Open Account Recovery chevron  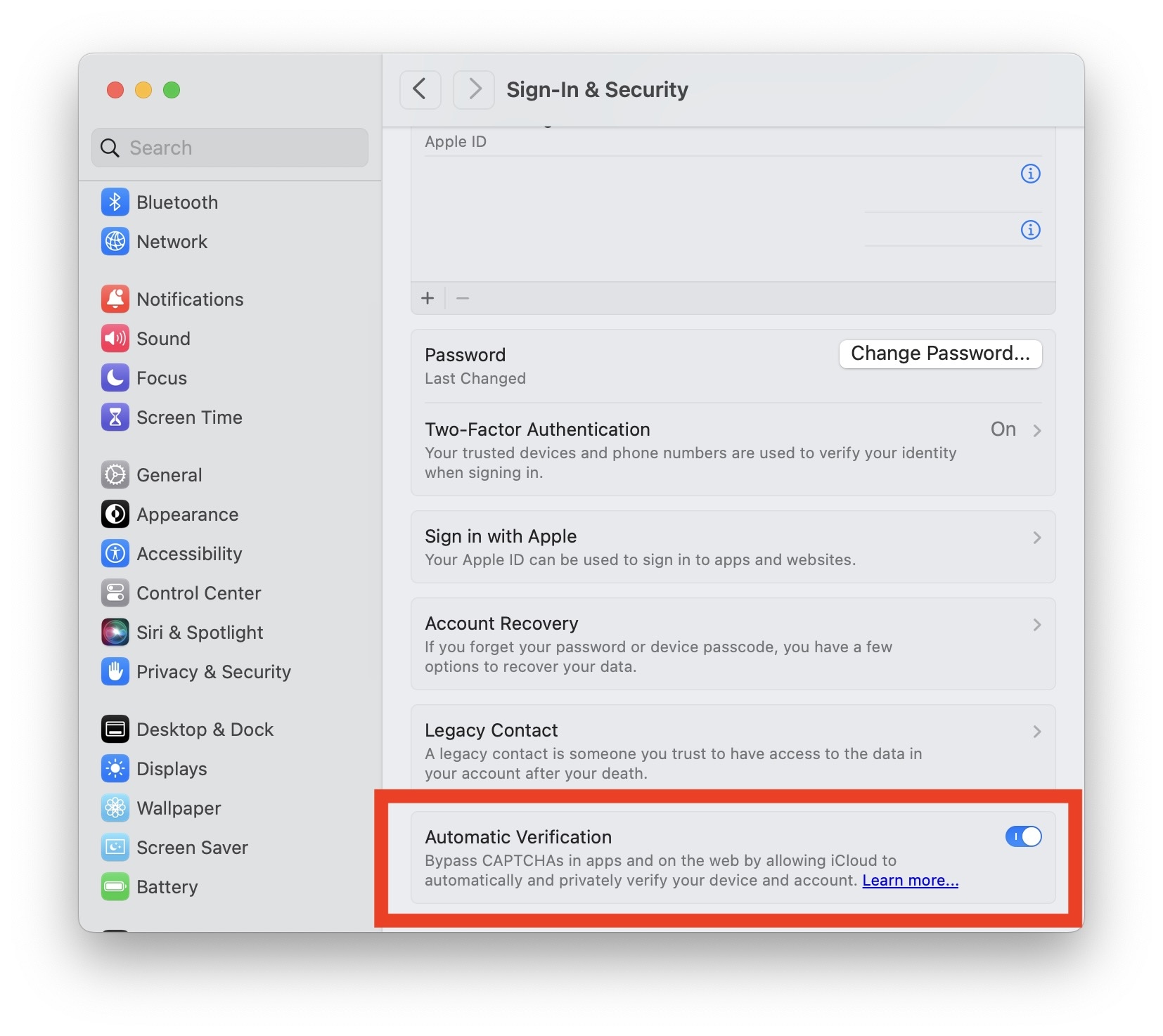(1037, 625)
